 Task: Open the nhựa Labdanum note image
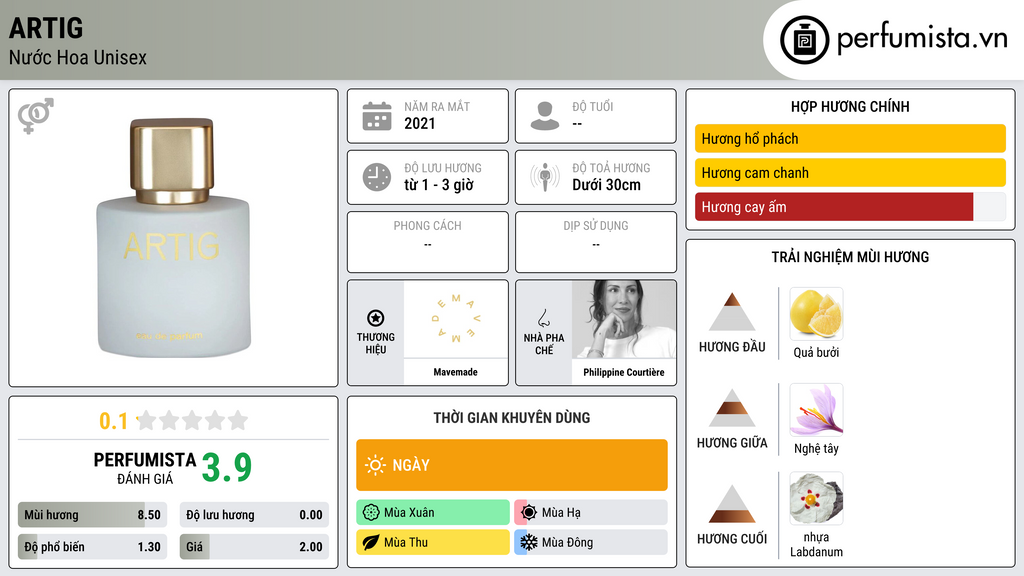tap(816, 498)
